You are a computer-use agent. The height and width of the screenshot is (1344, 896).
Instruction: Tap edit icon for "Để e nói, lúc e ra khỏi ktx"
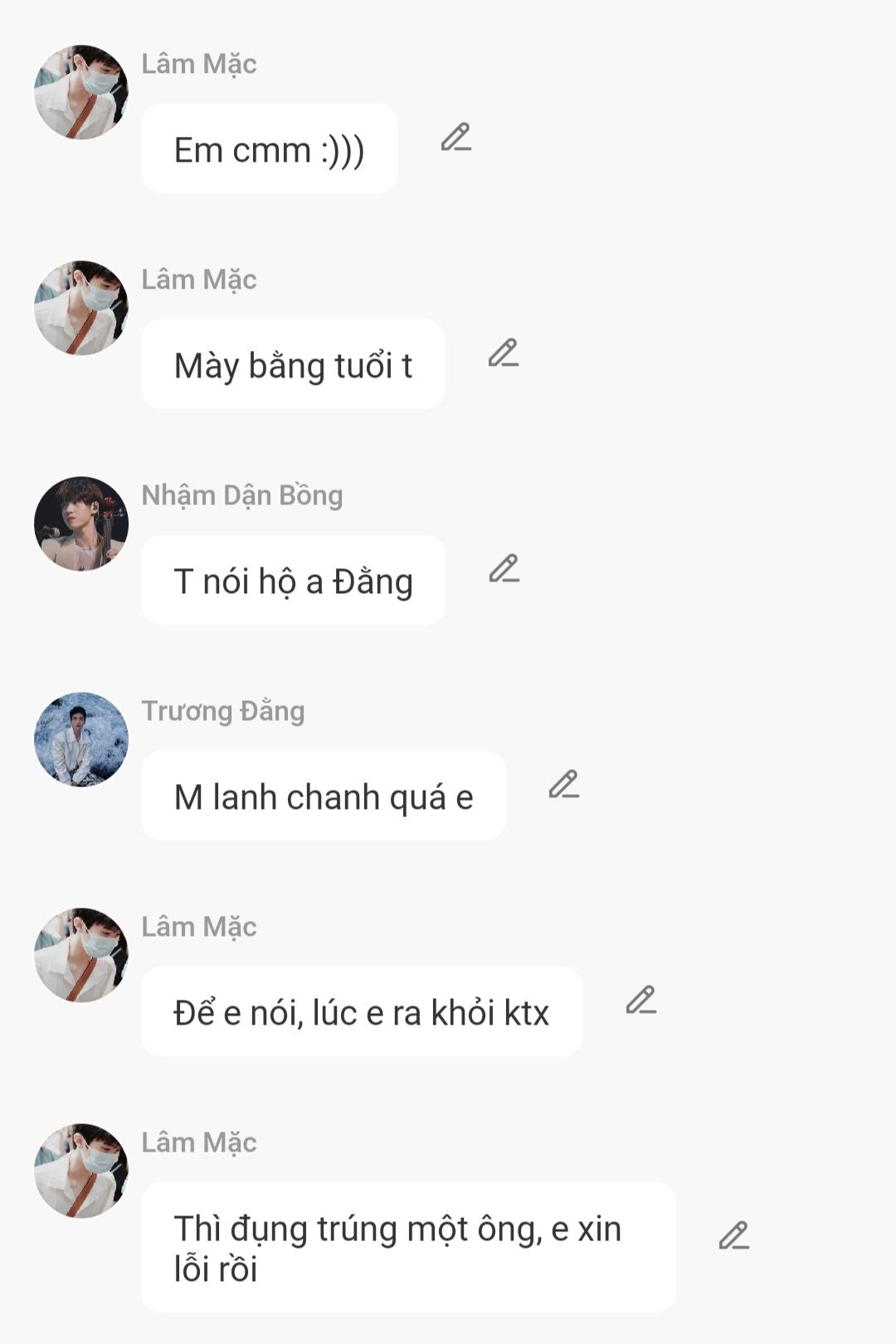point(641,1000)
